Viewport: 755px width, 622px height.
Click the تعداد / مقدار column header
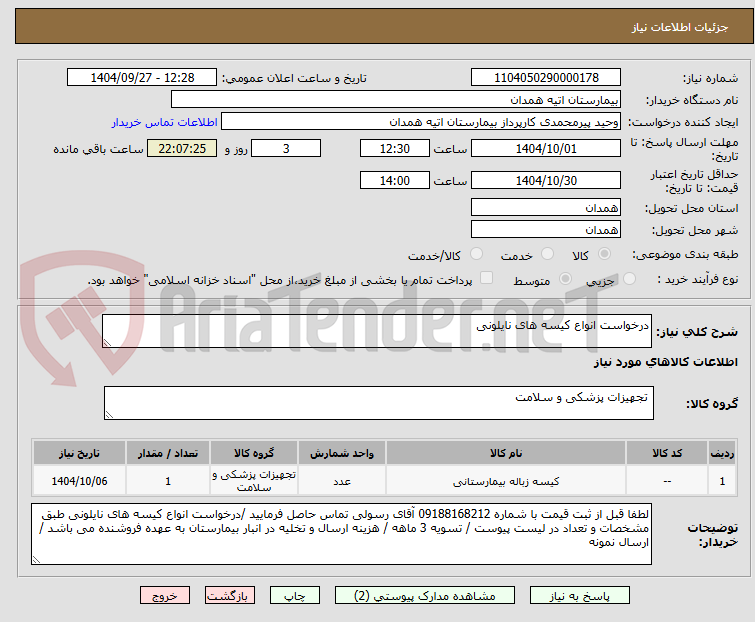click(x=168, y=453)
